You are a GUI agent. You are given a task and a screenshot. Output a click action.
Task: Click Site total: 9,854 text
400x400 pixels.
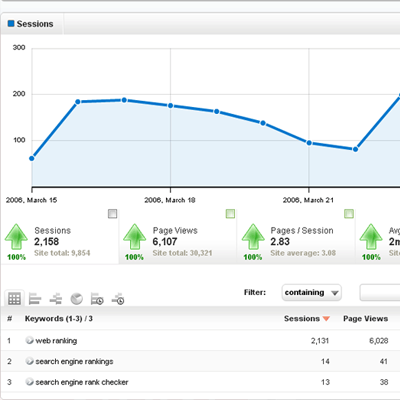(x=62, y=253)
